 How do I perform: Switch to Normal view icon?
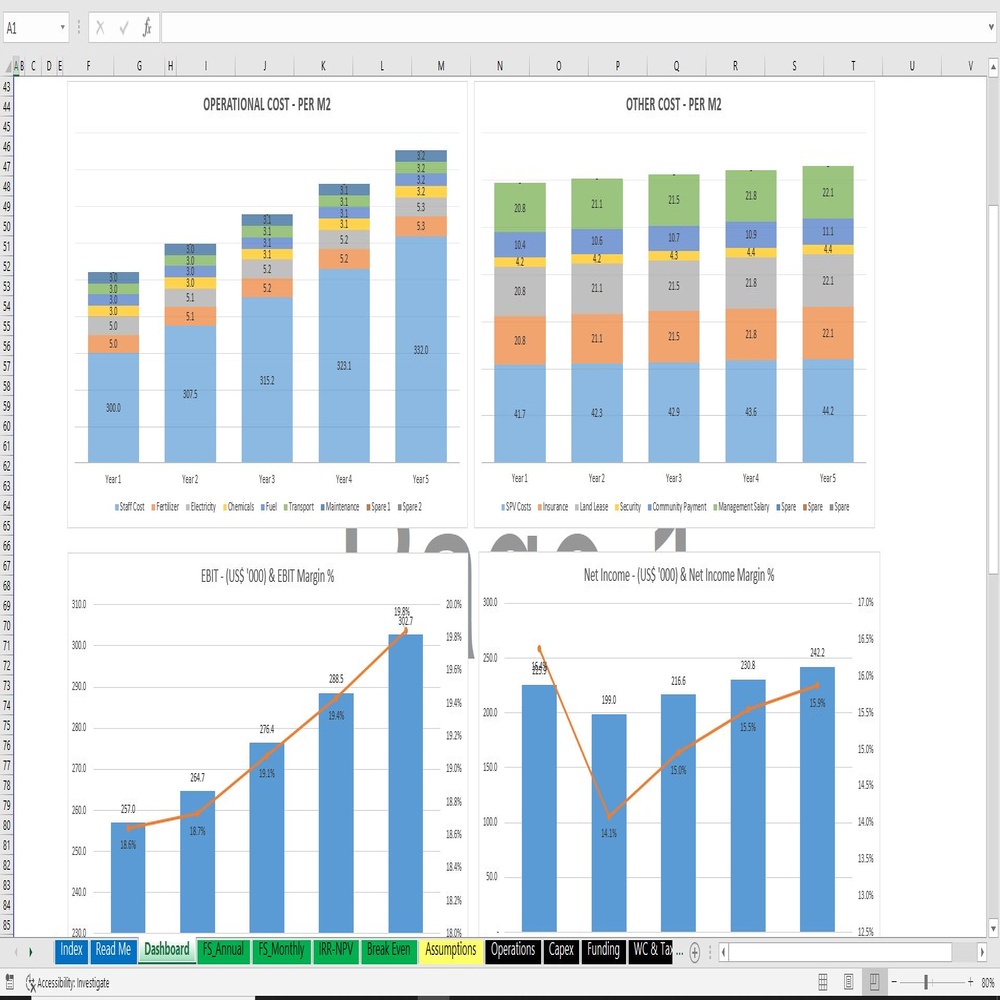pyautogui.click(x=823, y=982)
